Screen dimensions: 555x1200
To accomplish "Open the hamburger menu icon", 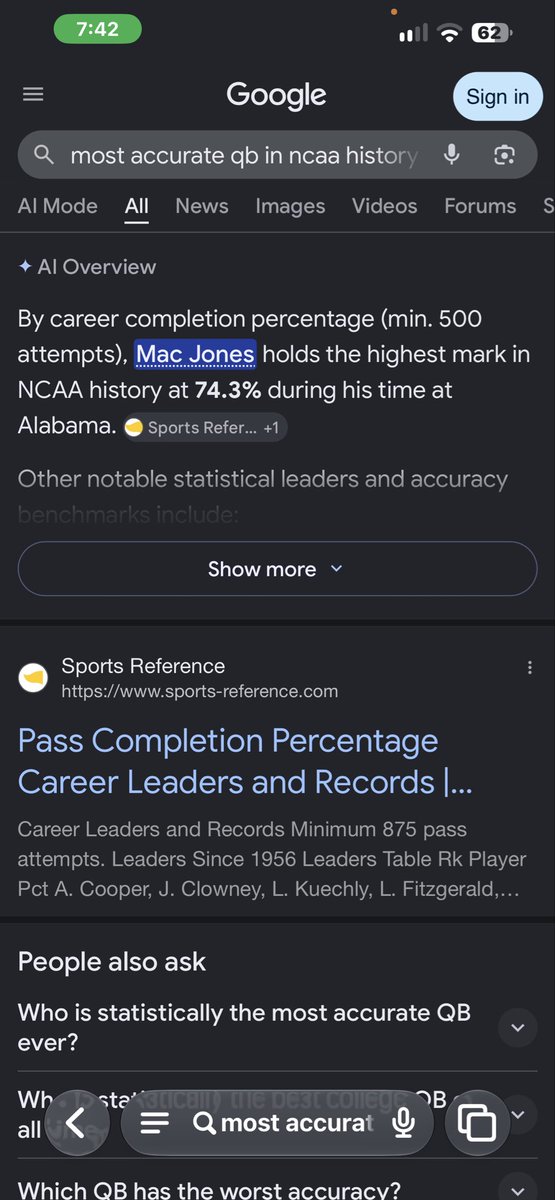I will point(33,94).
